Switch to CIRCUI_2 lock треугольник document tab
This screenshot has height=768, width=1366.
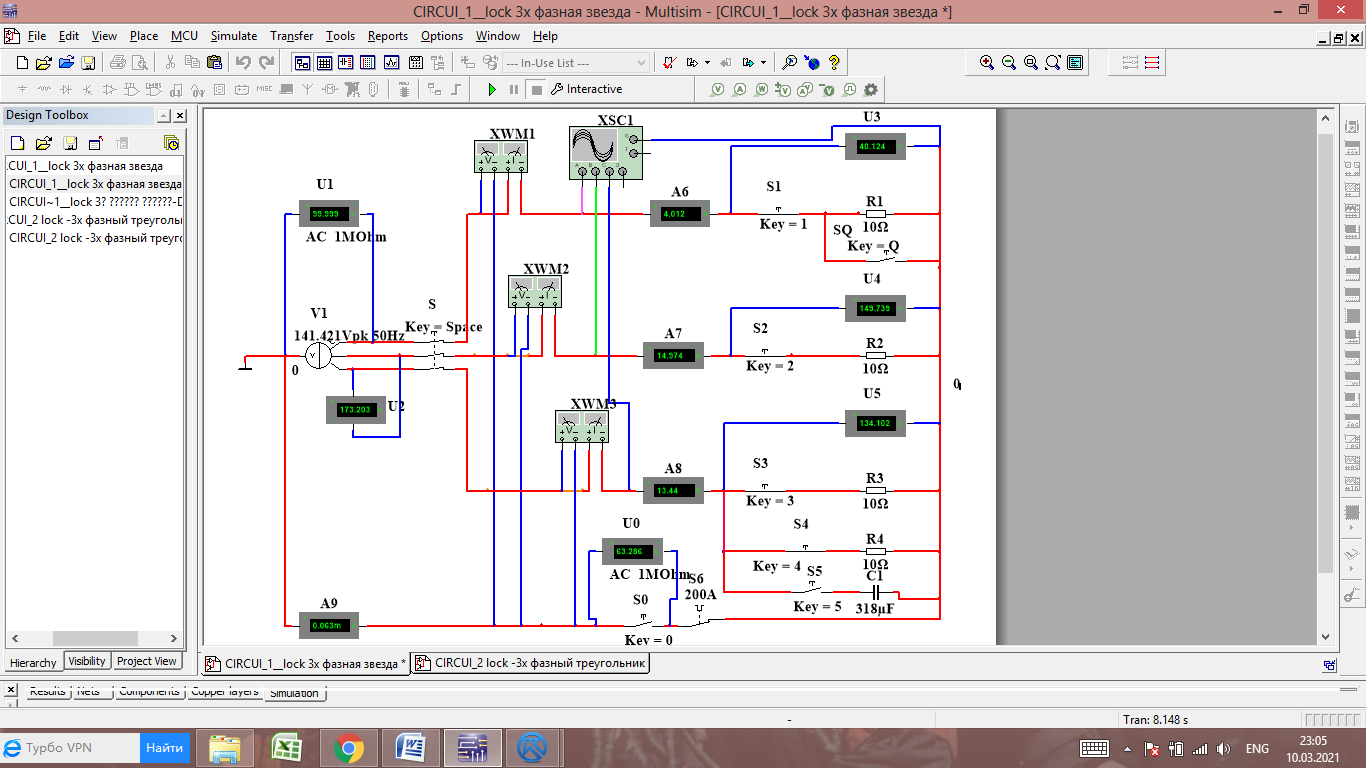pyautogui.click(x=531, y=663)
